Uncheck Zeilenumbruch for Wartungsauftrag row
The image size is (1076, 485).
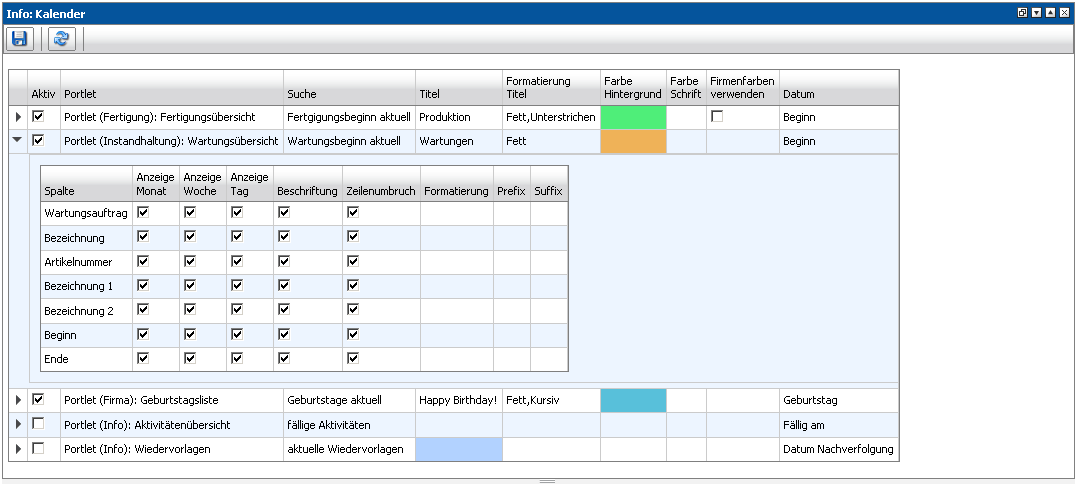coord(352,212)
